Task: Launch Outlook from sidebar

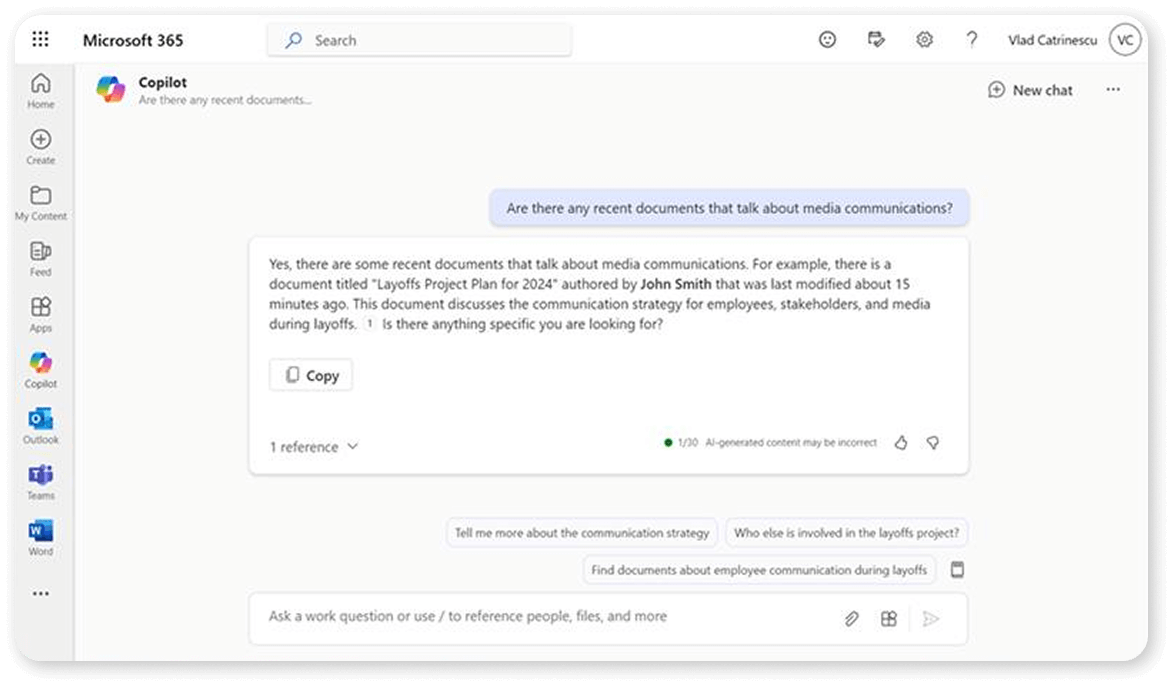Action: point(40,426)
